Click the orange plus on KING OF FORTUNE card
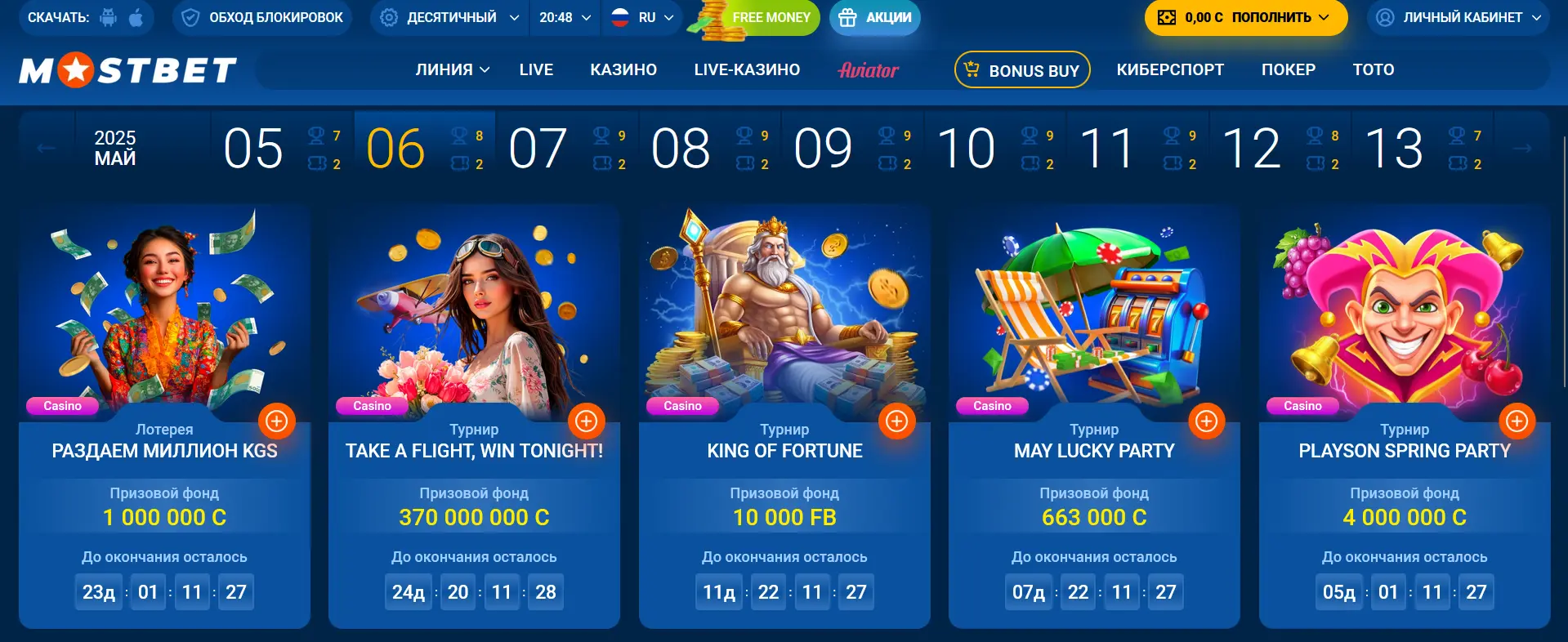 pyautogui.click(x=897, y=421)
